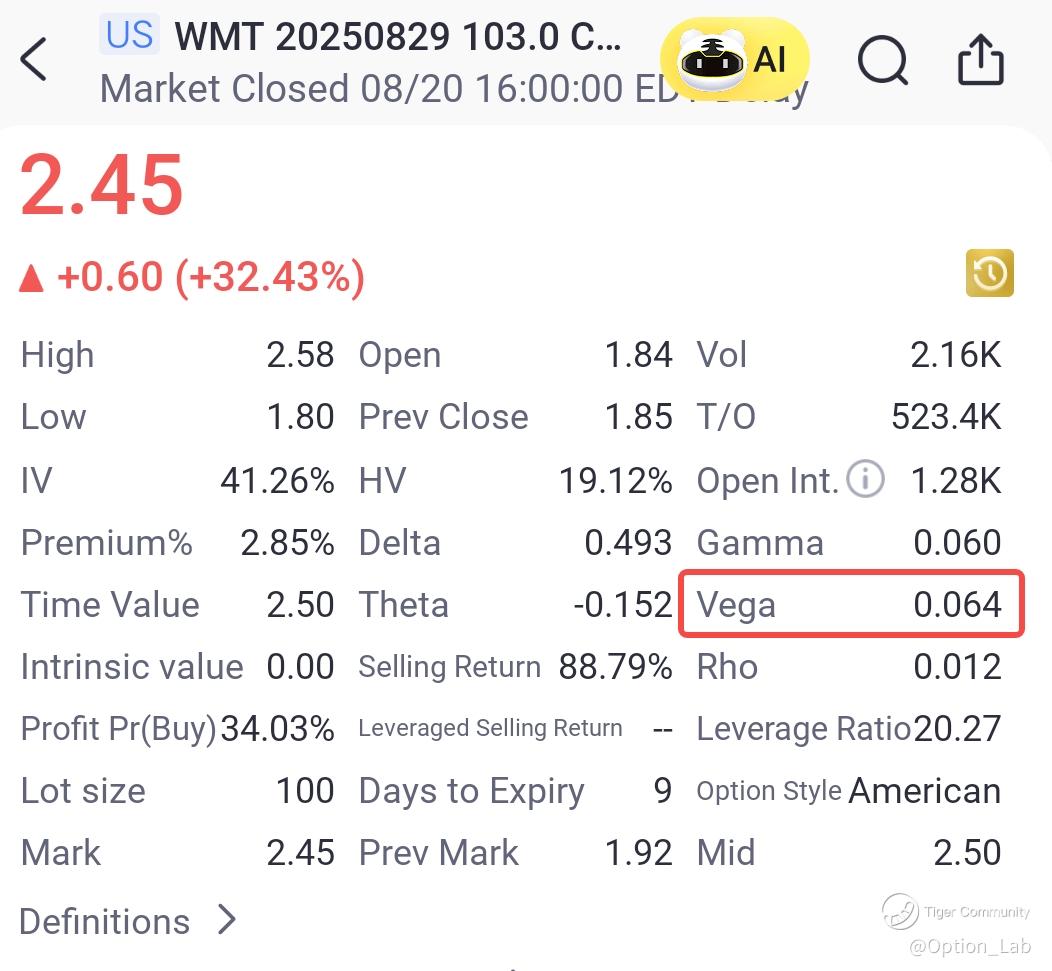1052x971 pixels.
Task: Tap the Delta 0.493 value
Action: [628, 543]
